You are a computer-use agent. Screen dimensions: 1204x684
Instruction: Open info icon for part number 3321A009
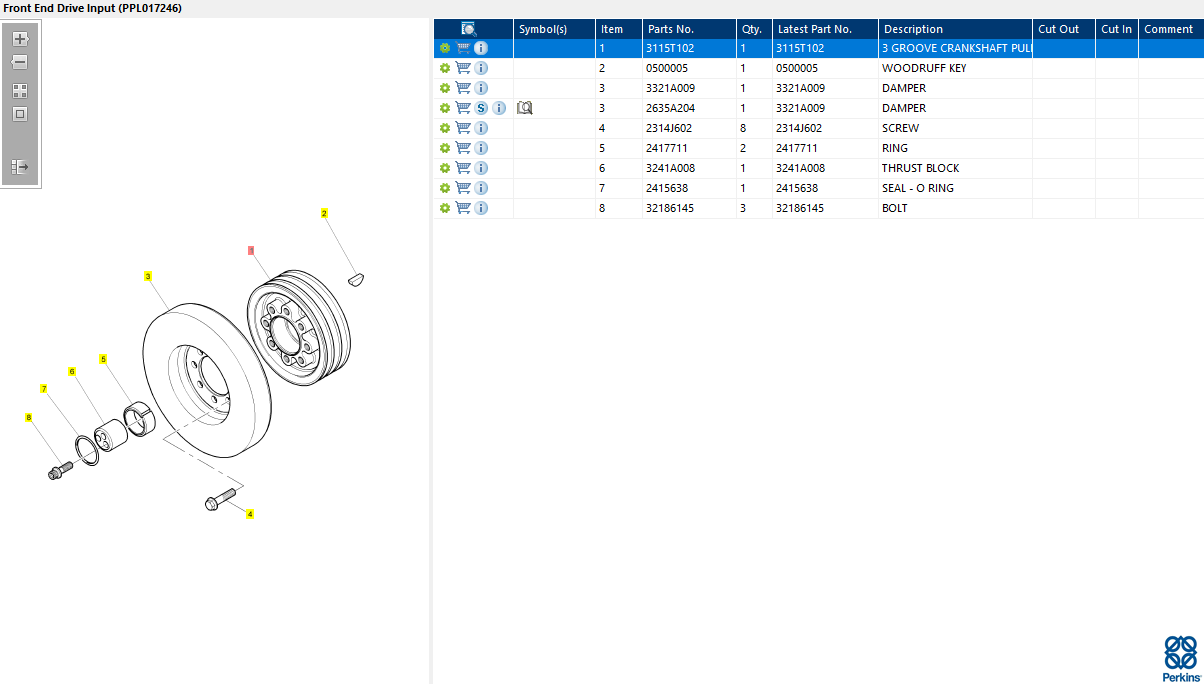click(481, 88)
